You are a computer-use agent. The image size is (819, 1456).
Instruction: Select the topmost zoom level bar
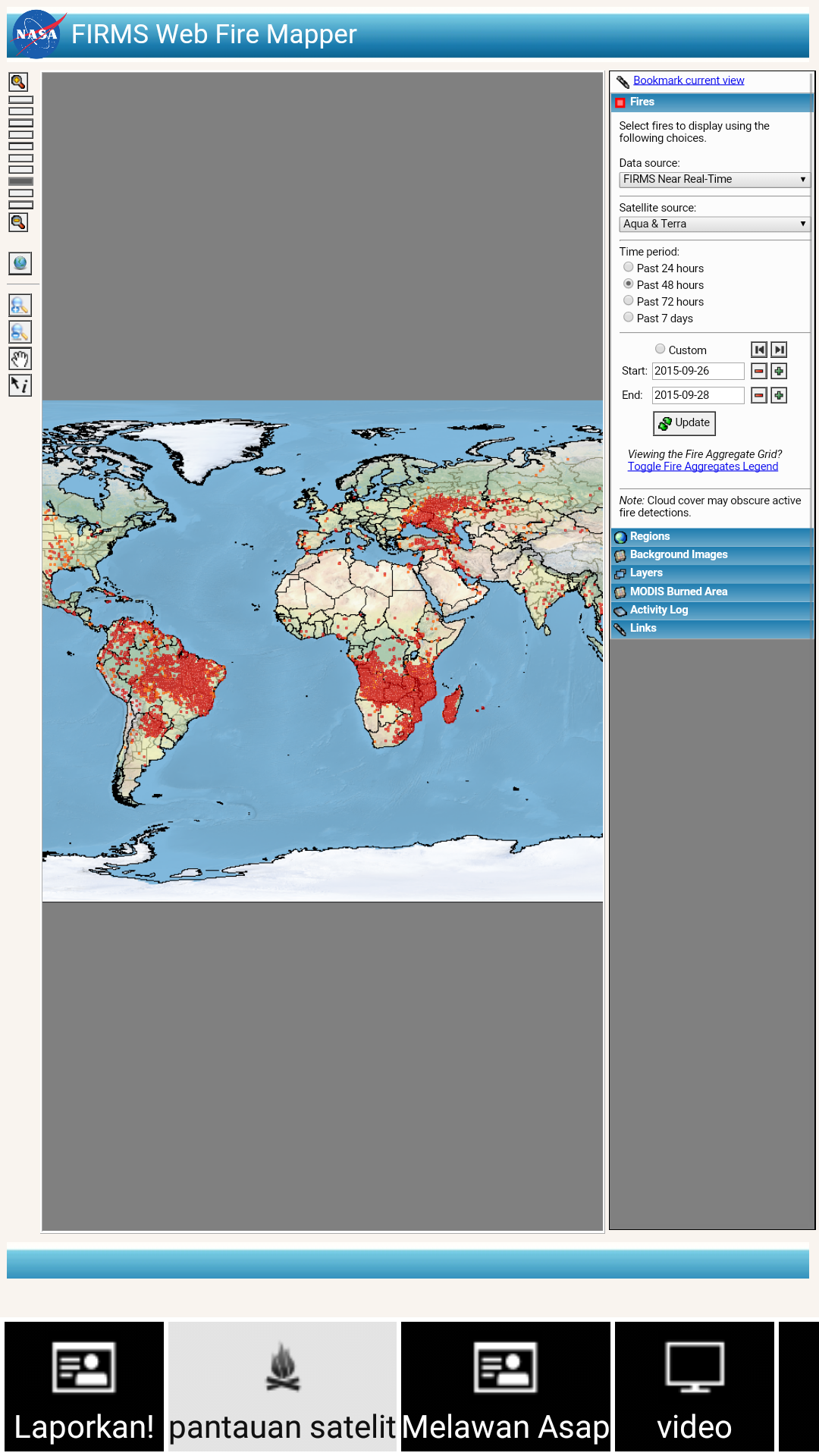coord(20,99)
